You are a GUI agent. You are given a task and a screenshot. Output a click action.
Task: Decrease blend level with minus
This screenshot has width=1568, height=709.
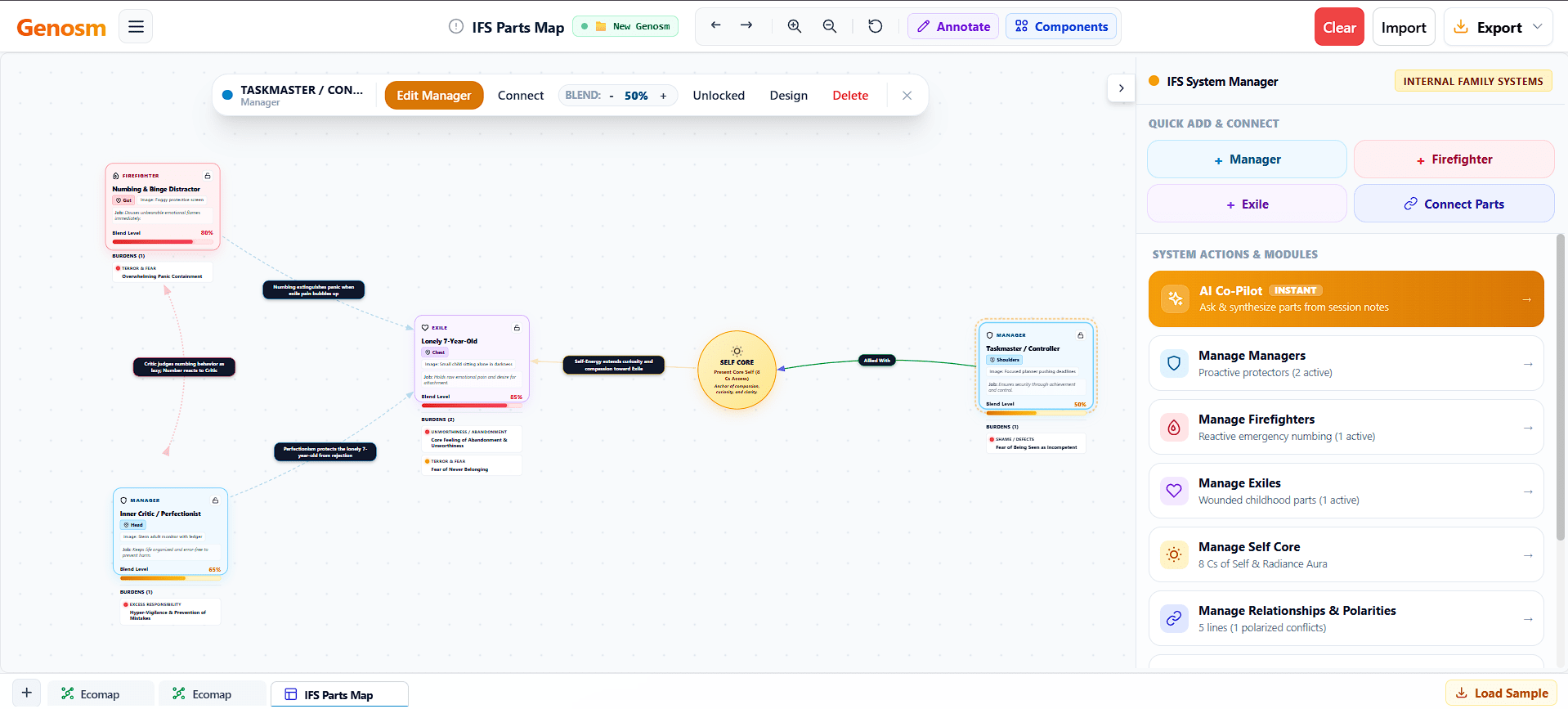612,96
